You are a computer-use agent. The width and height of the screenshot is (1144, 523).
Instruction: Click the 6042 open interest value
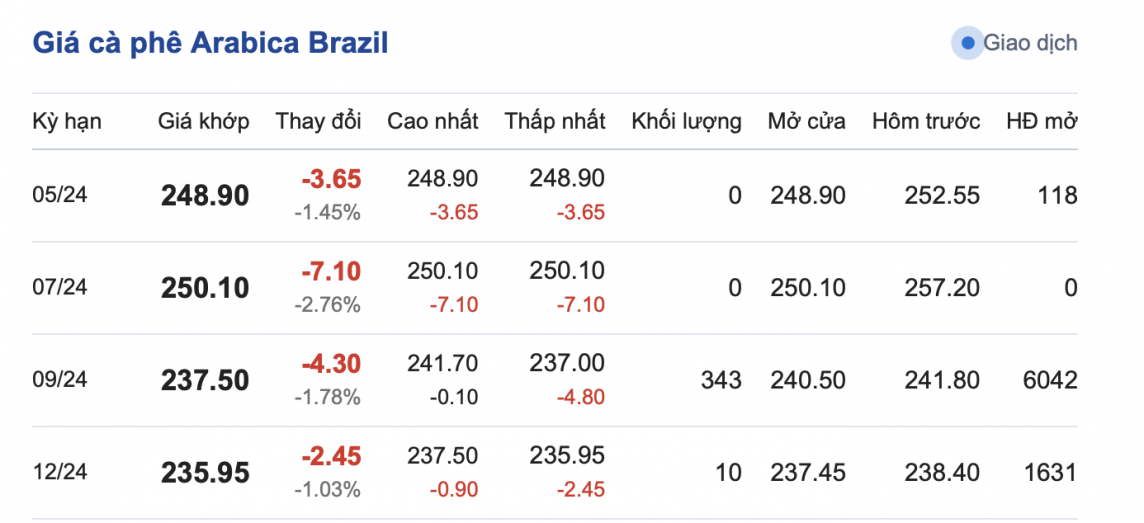tap(1050, 380)
